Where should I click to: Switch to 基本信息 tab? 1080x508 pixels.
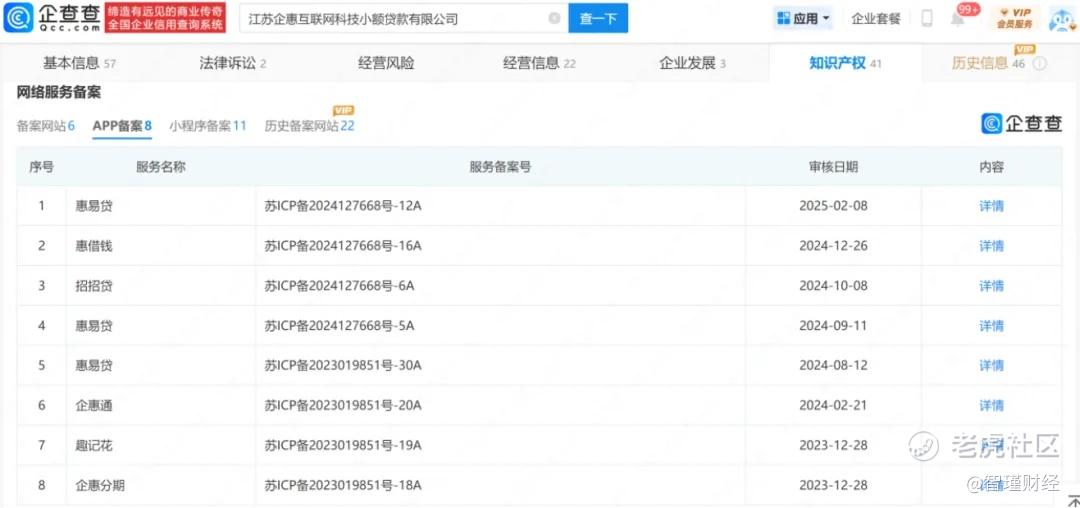(x=79, y=63)
